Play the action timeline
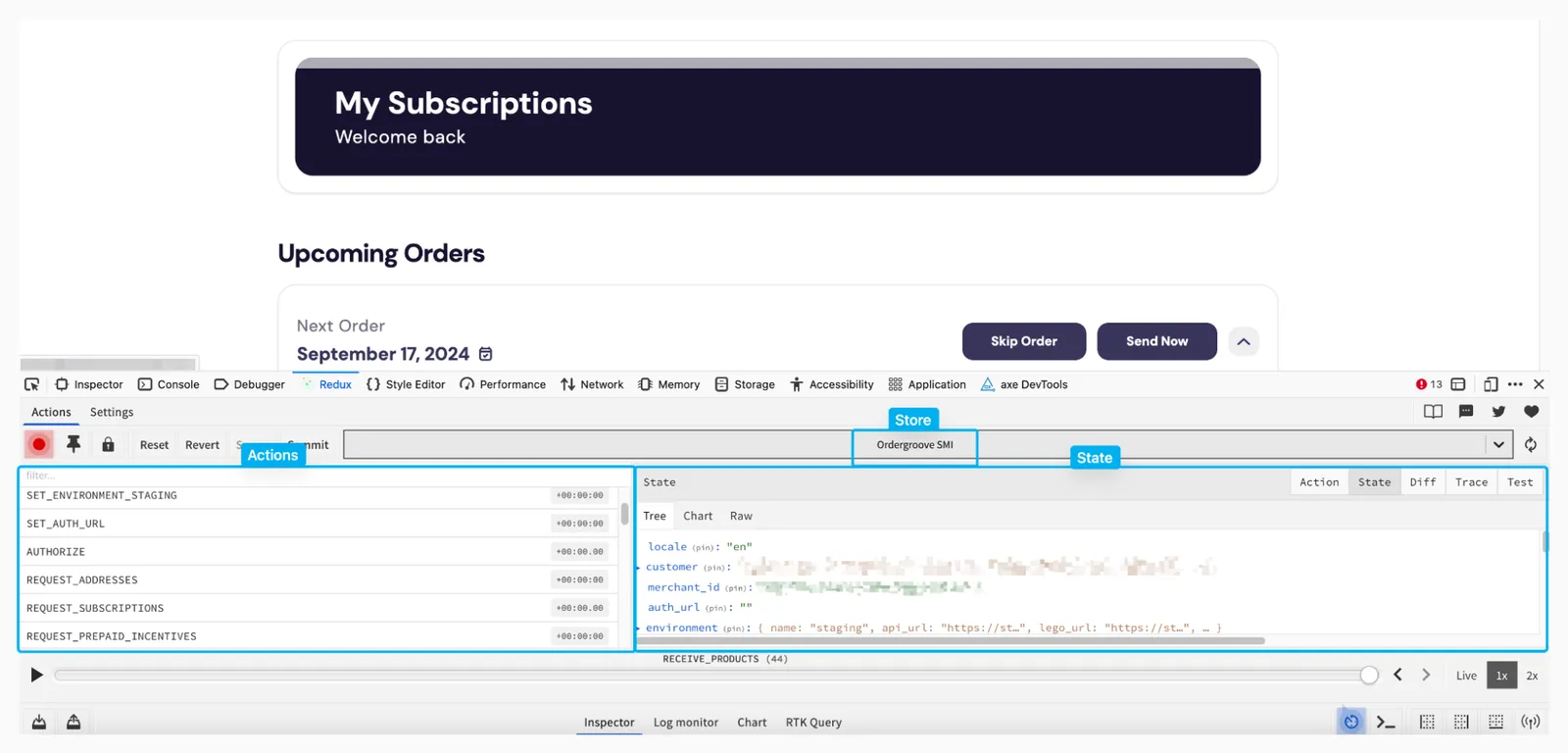The image size is (1568, 753). [x=36, y=675]
